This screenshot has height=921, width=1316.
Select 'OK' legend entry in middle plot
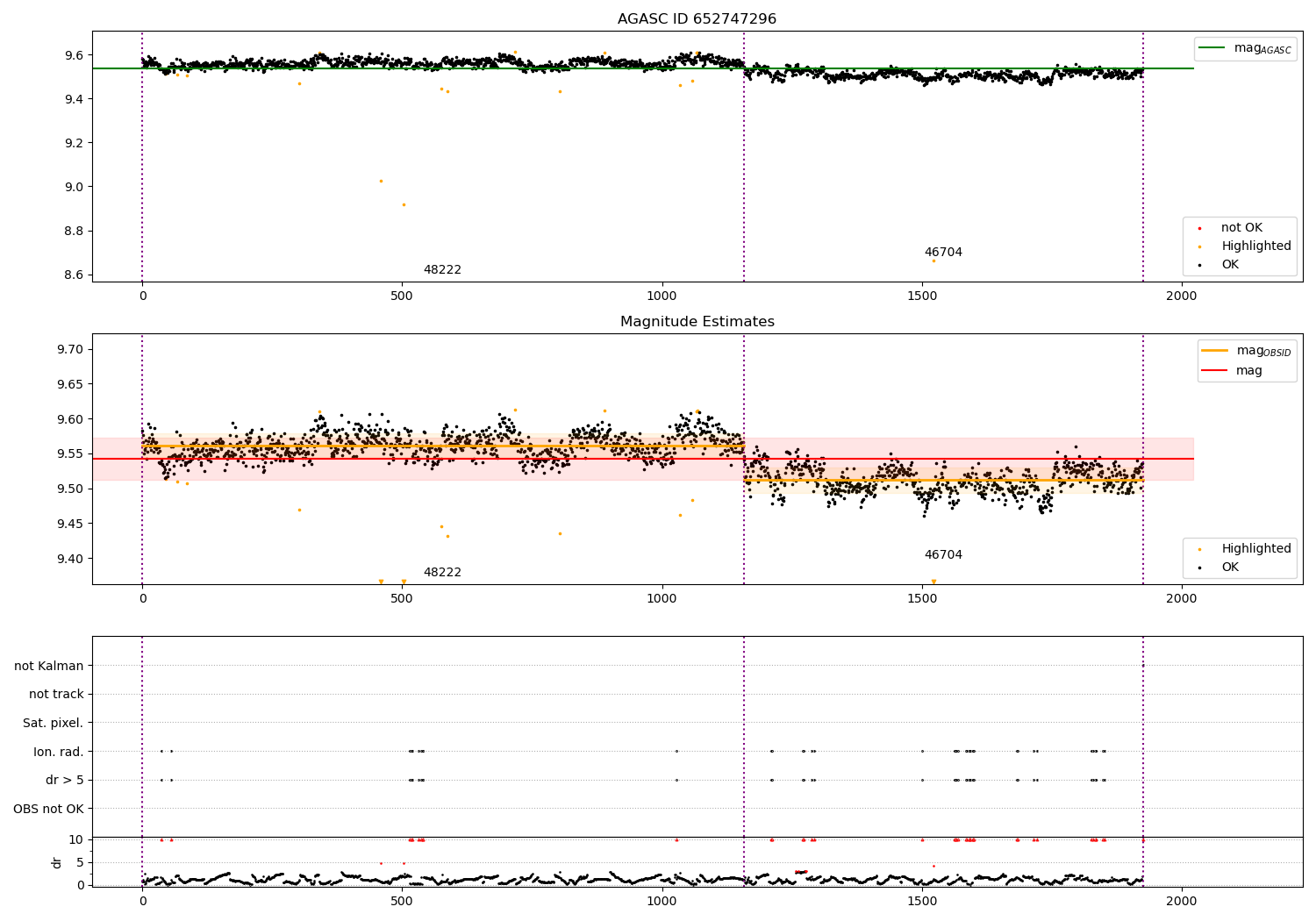1230,568
